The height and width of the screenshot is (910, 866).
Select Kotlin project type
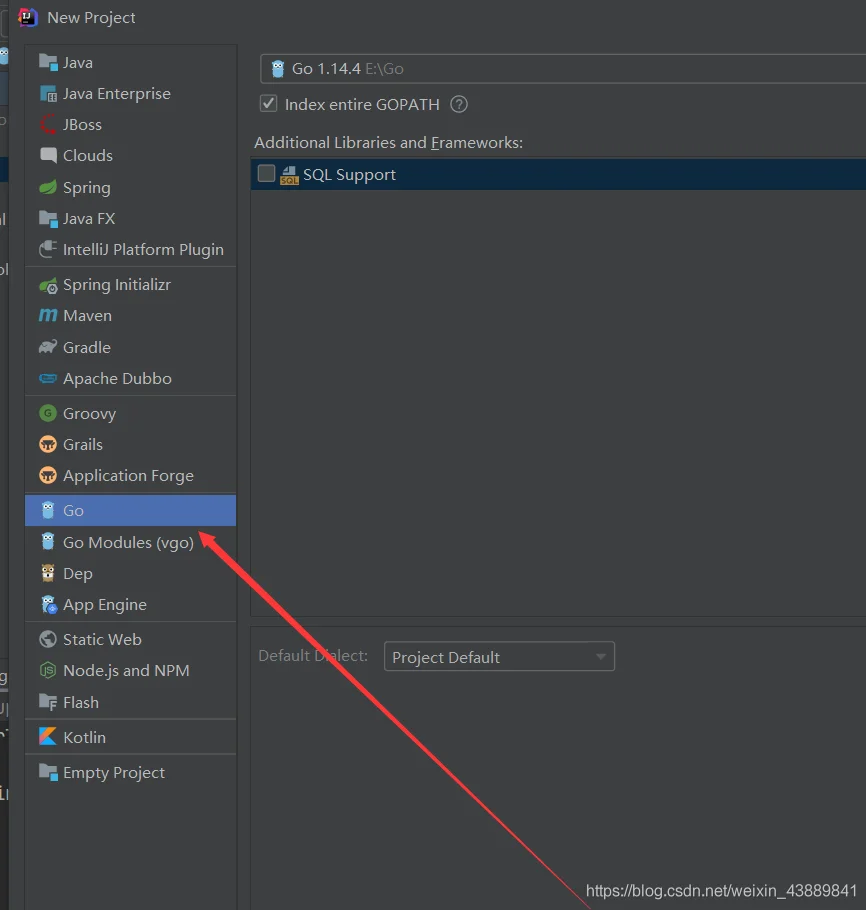[x=131, y=737]
